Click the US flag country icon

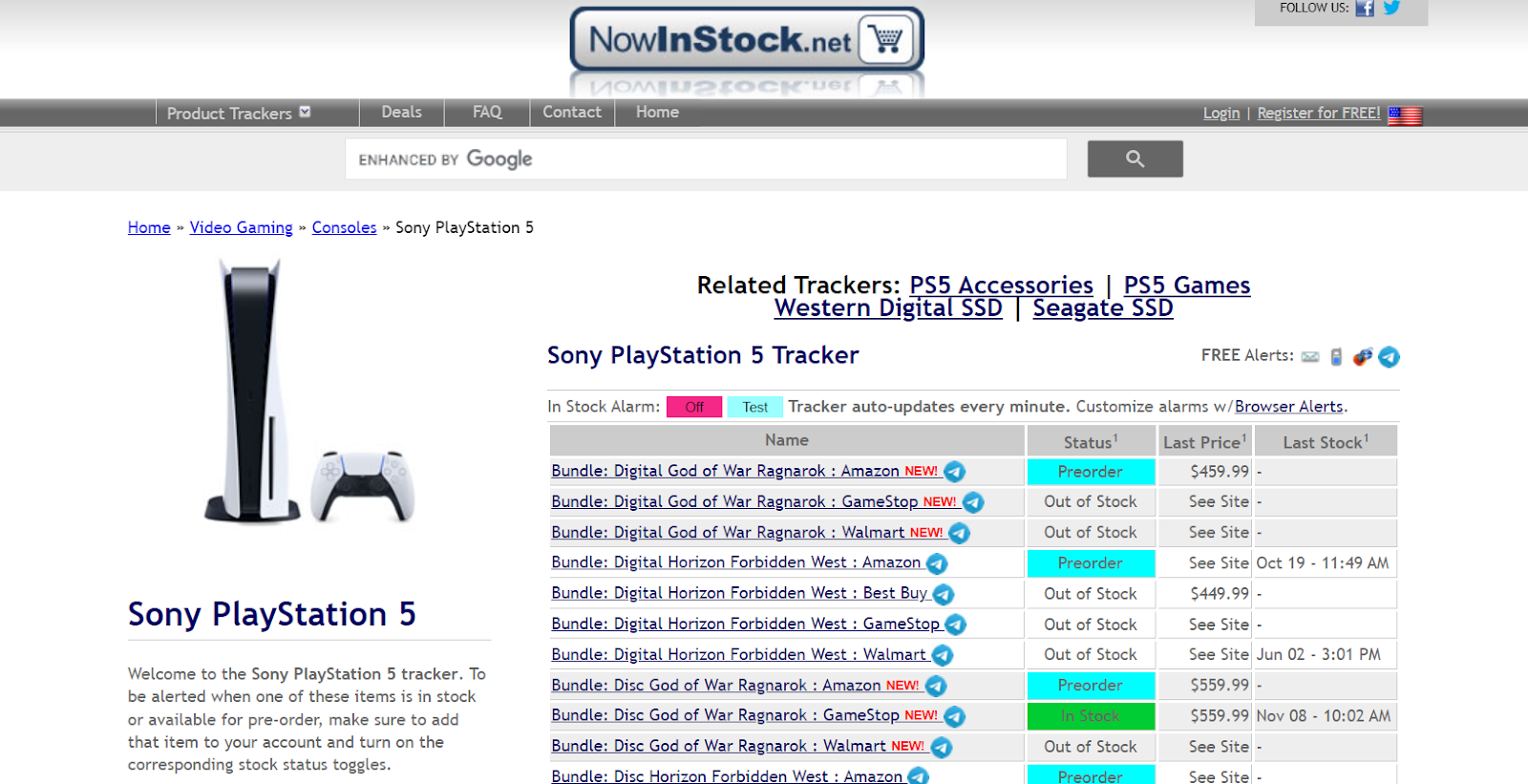coord(1405,116)
